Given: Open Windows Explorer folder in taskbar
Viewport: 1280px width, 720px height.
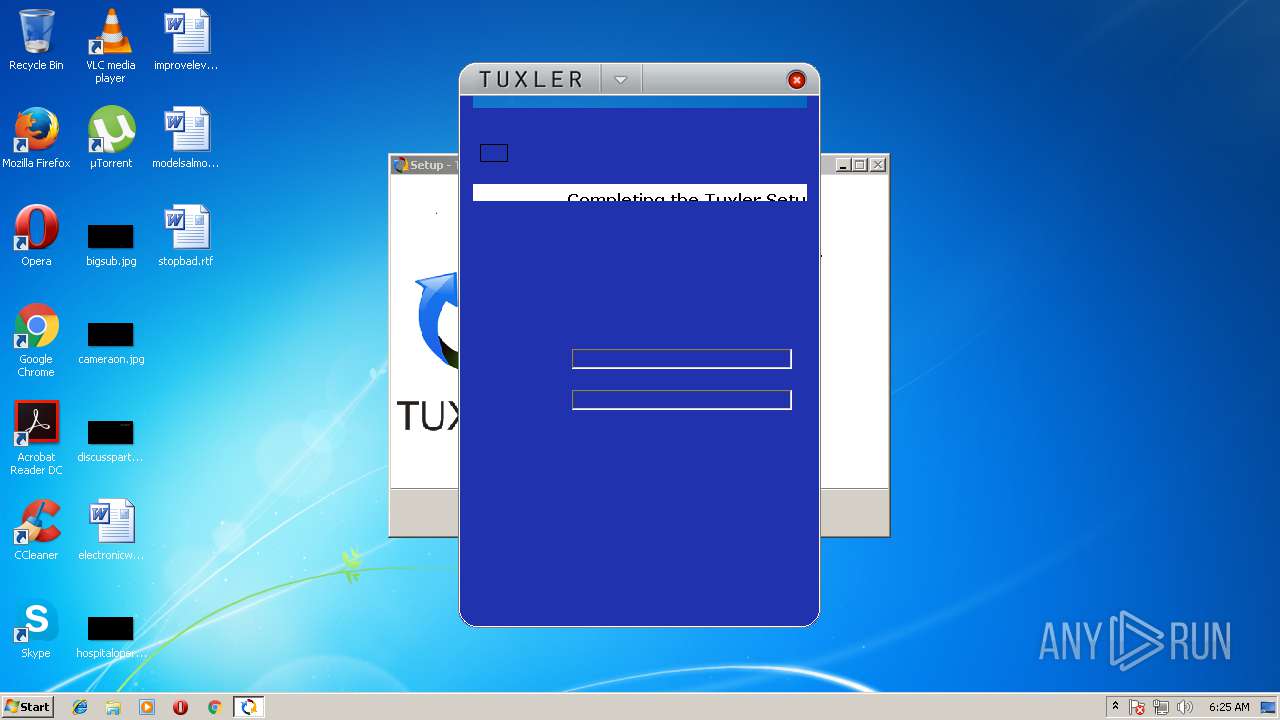Looking at the screenshot, I should (x=113, y=707).
